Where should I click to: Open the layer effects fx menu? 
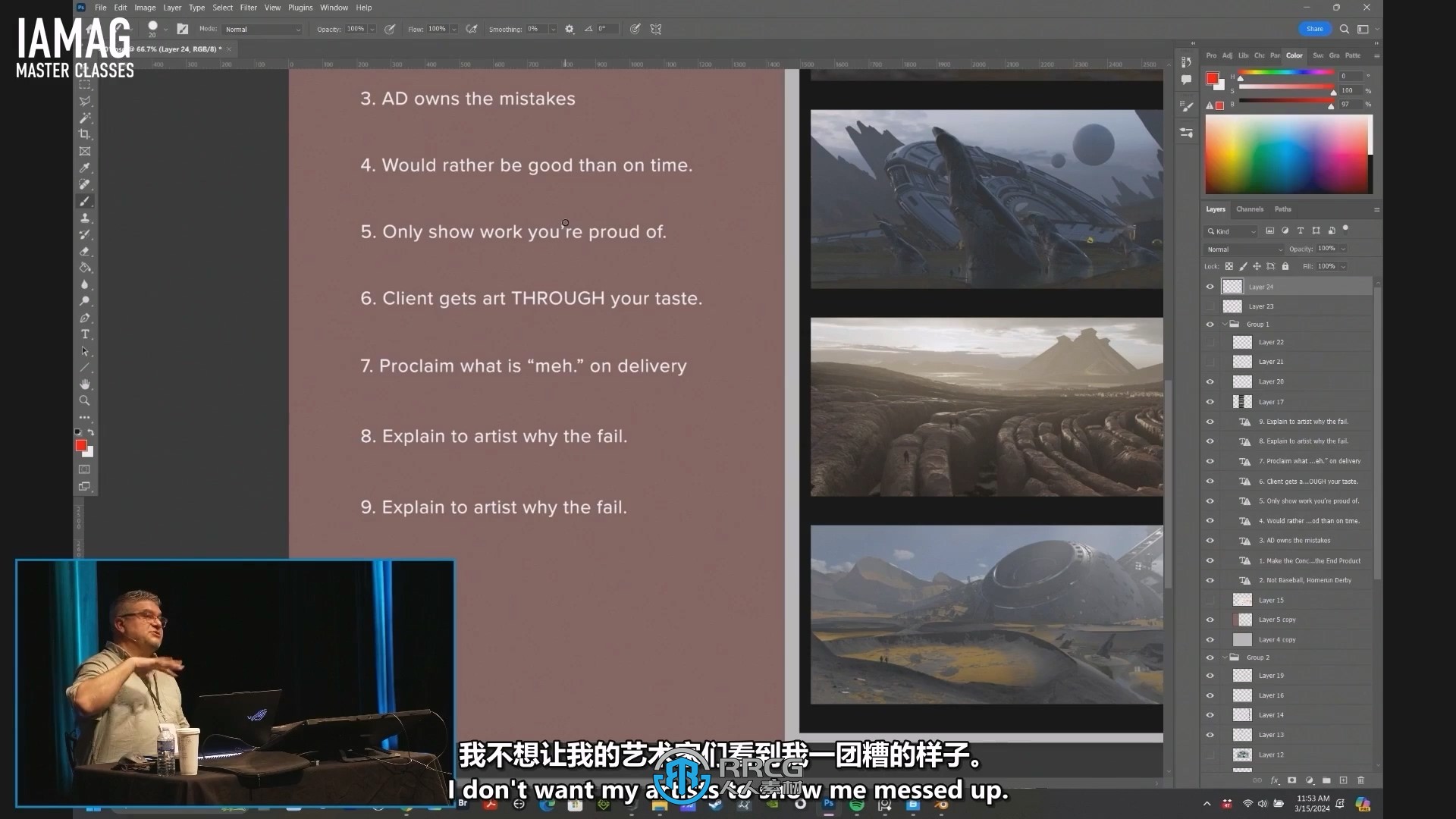click(1275, 780)
